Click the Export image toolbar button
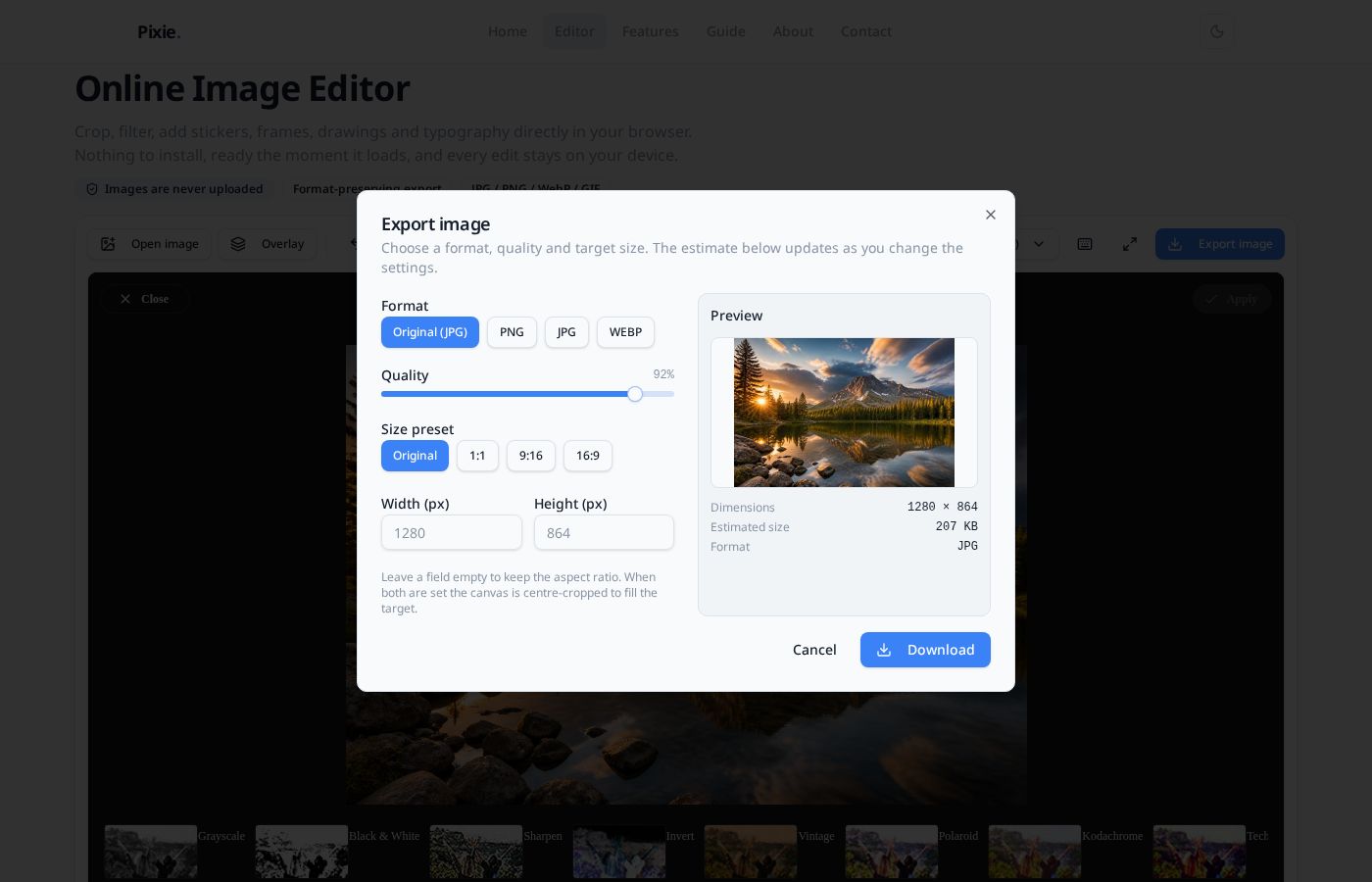 [1220, 244]
